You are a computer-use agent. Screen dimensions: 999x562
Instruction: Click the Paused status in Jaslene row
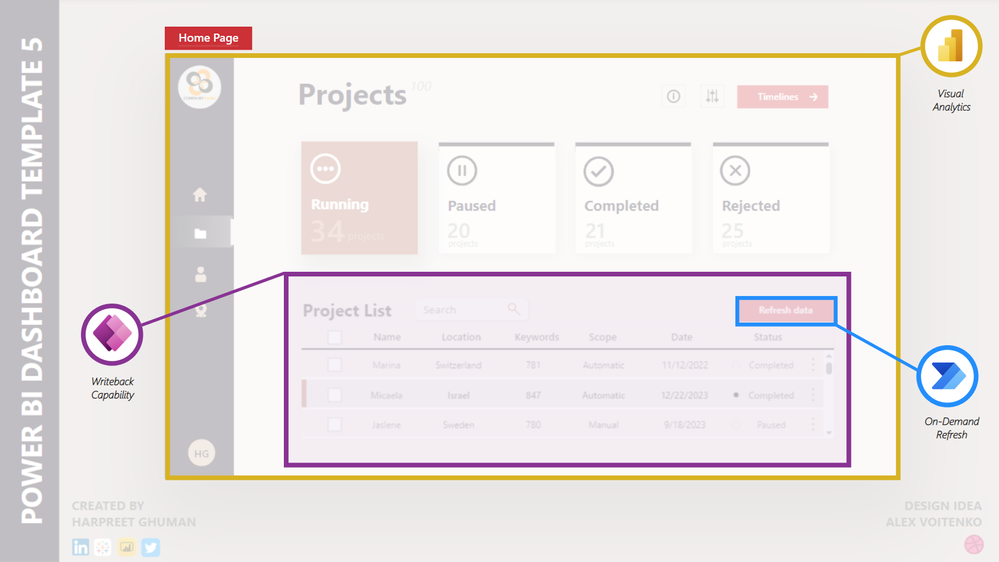point(771,424)
